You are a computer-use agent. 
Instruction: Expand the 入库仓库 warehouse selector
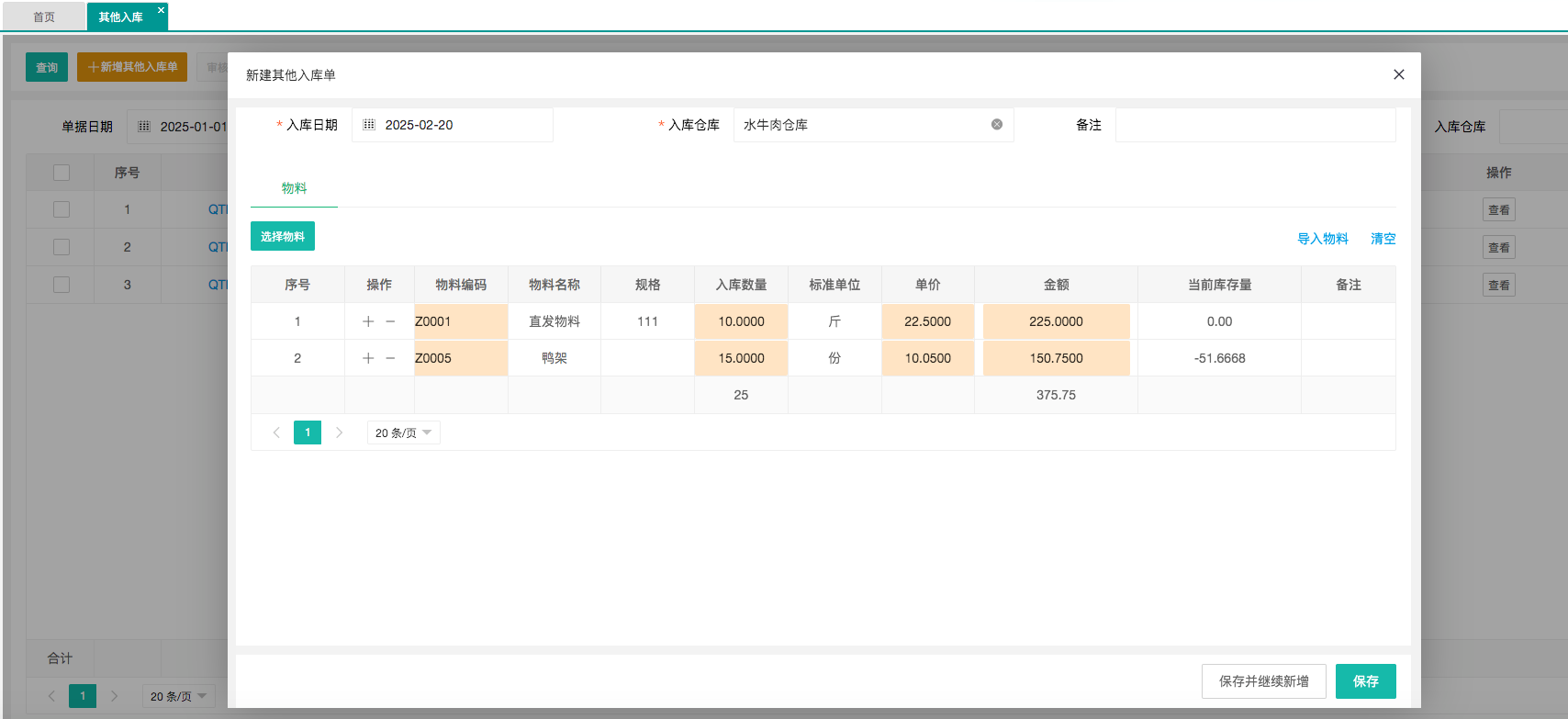tap(863, 125)
